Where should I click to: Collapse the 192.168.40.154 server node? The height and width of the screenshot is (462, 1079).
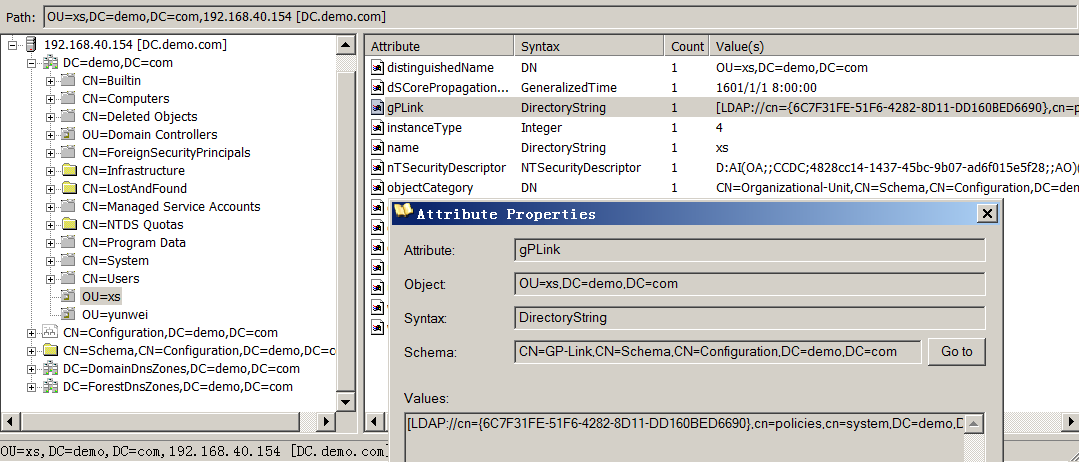coord(12,45)
